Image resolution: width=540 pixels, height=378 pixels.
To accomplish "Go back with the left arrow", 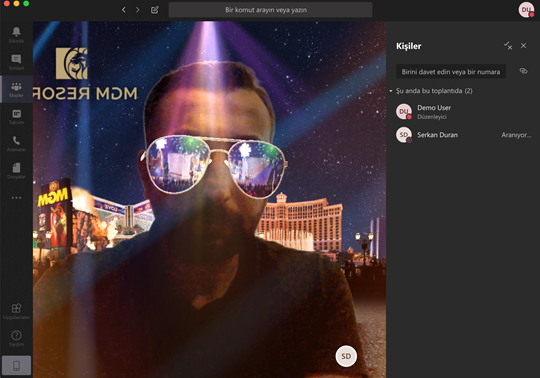I will [x=124, y=10].
